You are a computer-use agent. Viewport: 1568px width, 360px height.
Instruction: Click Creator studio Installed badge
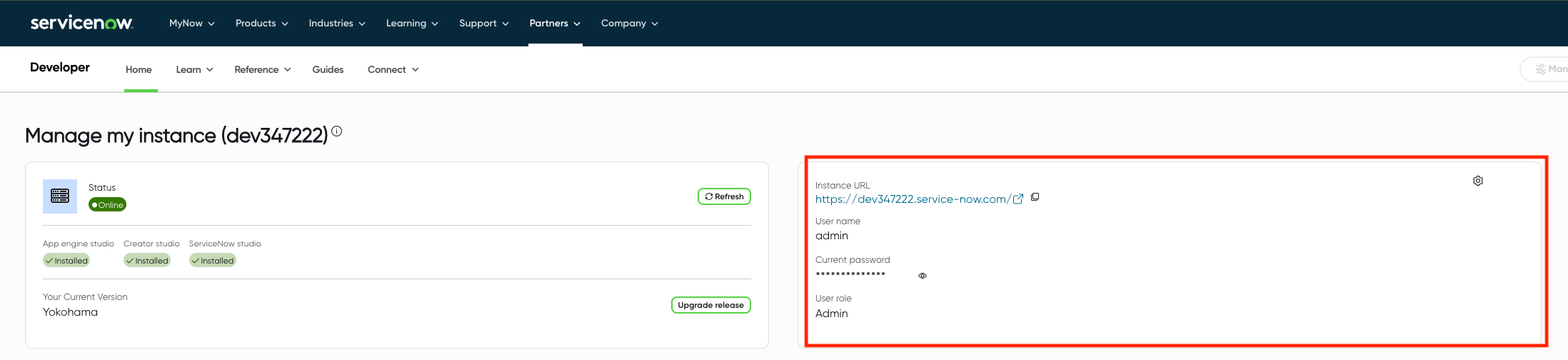coord(147,261)
